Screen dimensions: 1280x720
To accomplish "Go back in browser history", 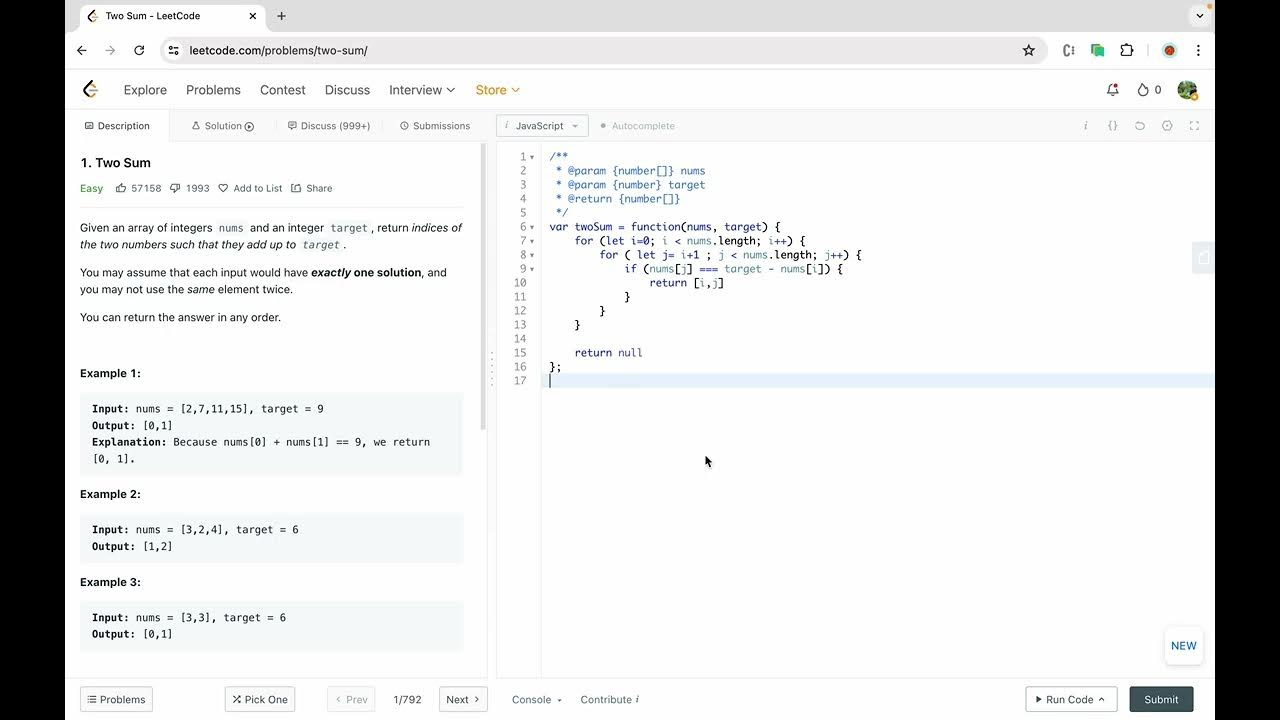I will coord(82,50).
